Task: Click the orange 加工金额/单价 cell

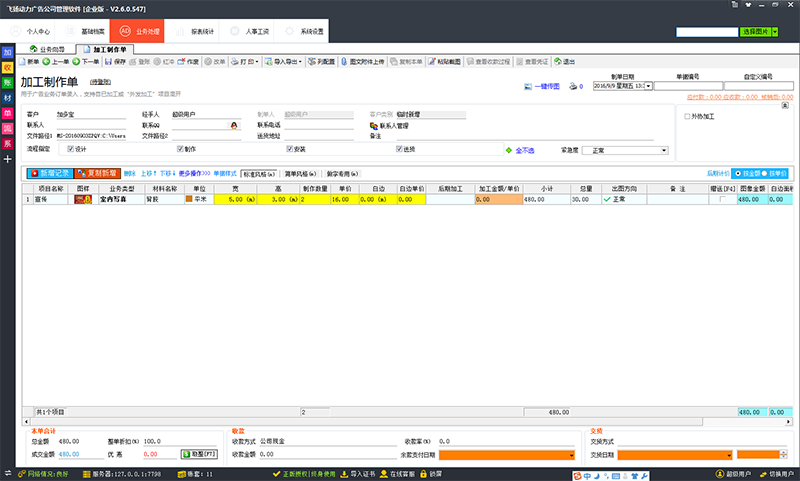Action: click(499, 200)
